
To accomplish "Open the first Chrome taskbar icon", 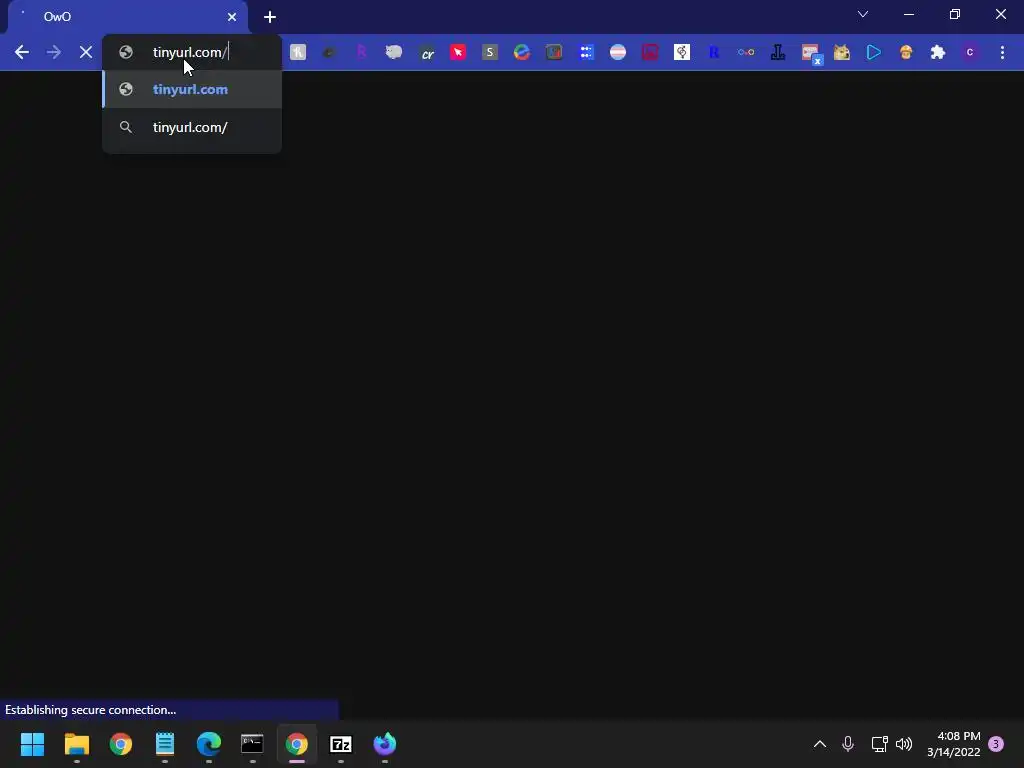I will [121, 744].
